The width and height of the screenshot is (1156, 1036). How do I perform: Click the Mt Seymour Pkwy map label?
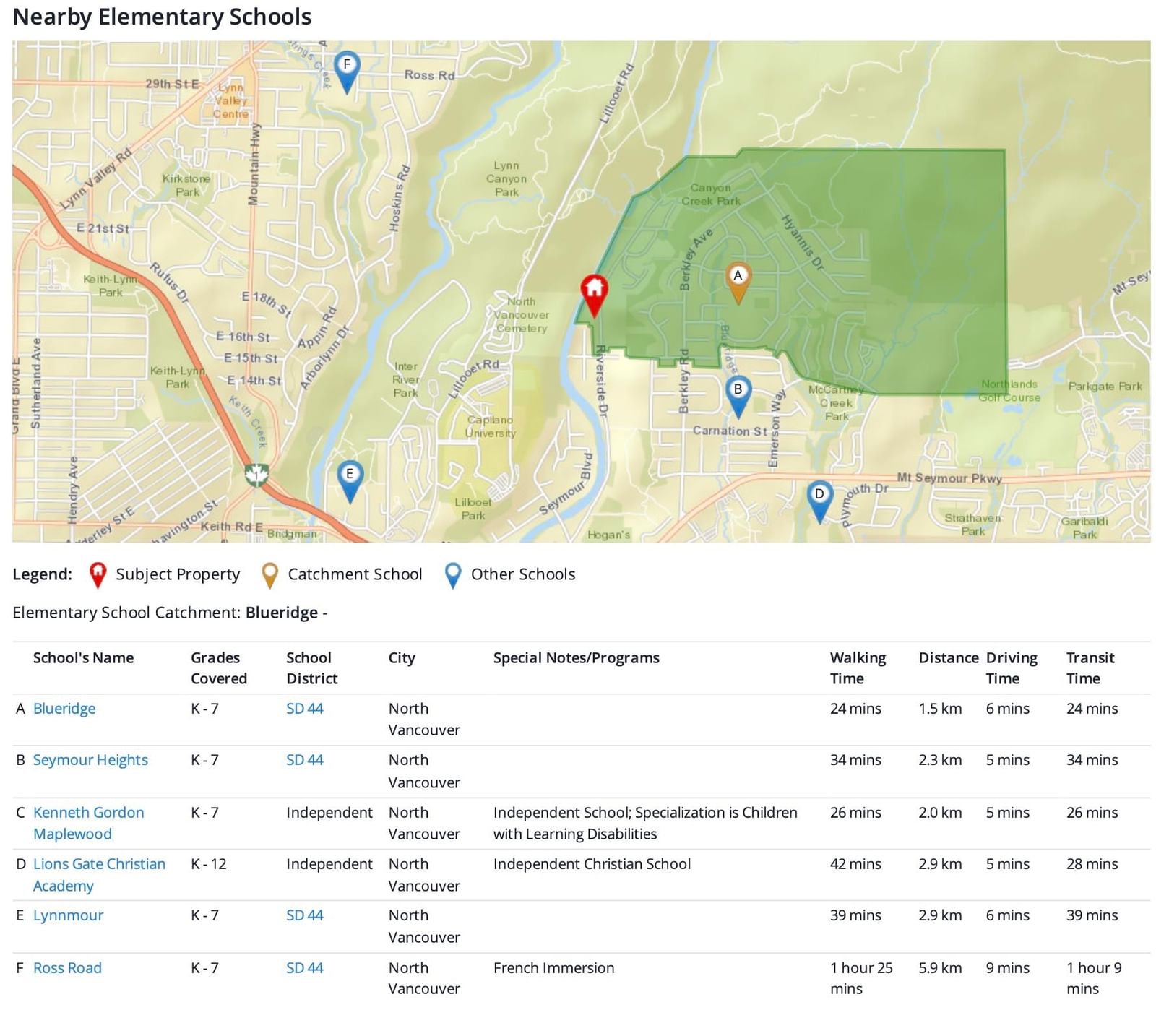point(949,478)
